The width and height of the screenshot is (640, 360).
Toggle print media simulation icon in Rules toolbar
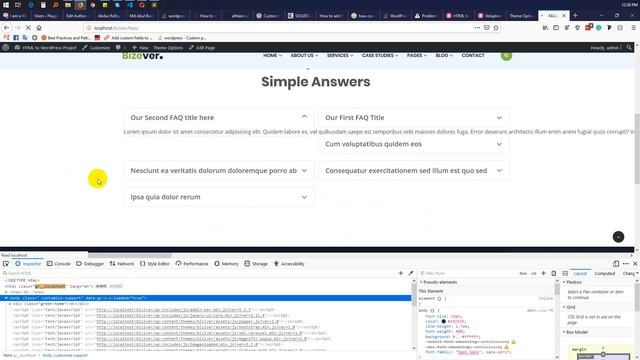(x=553, y=273)
